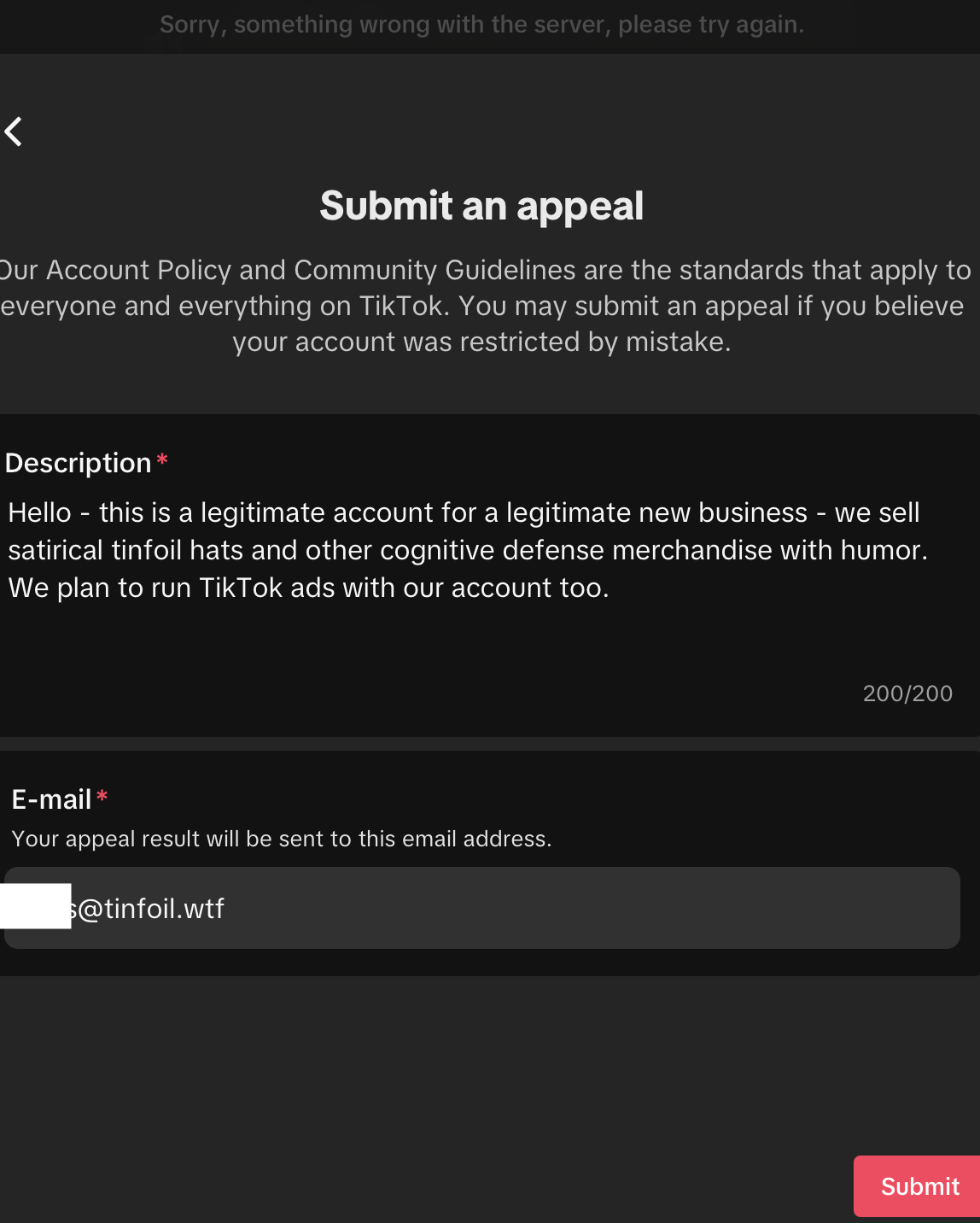Click the word Hello in the description
The image size is (980, 1223).
click(x=40, y=512)
